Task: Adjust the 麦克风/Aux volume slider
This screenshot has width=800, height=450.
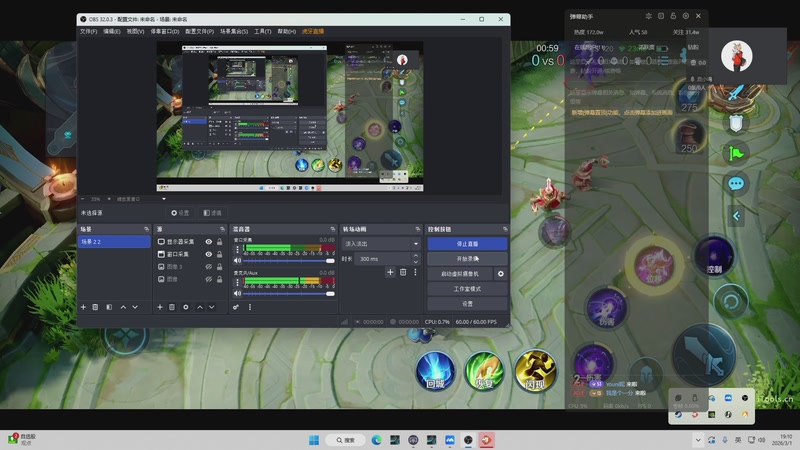Action: point(288,294)
